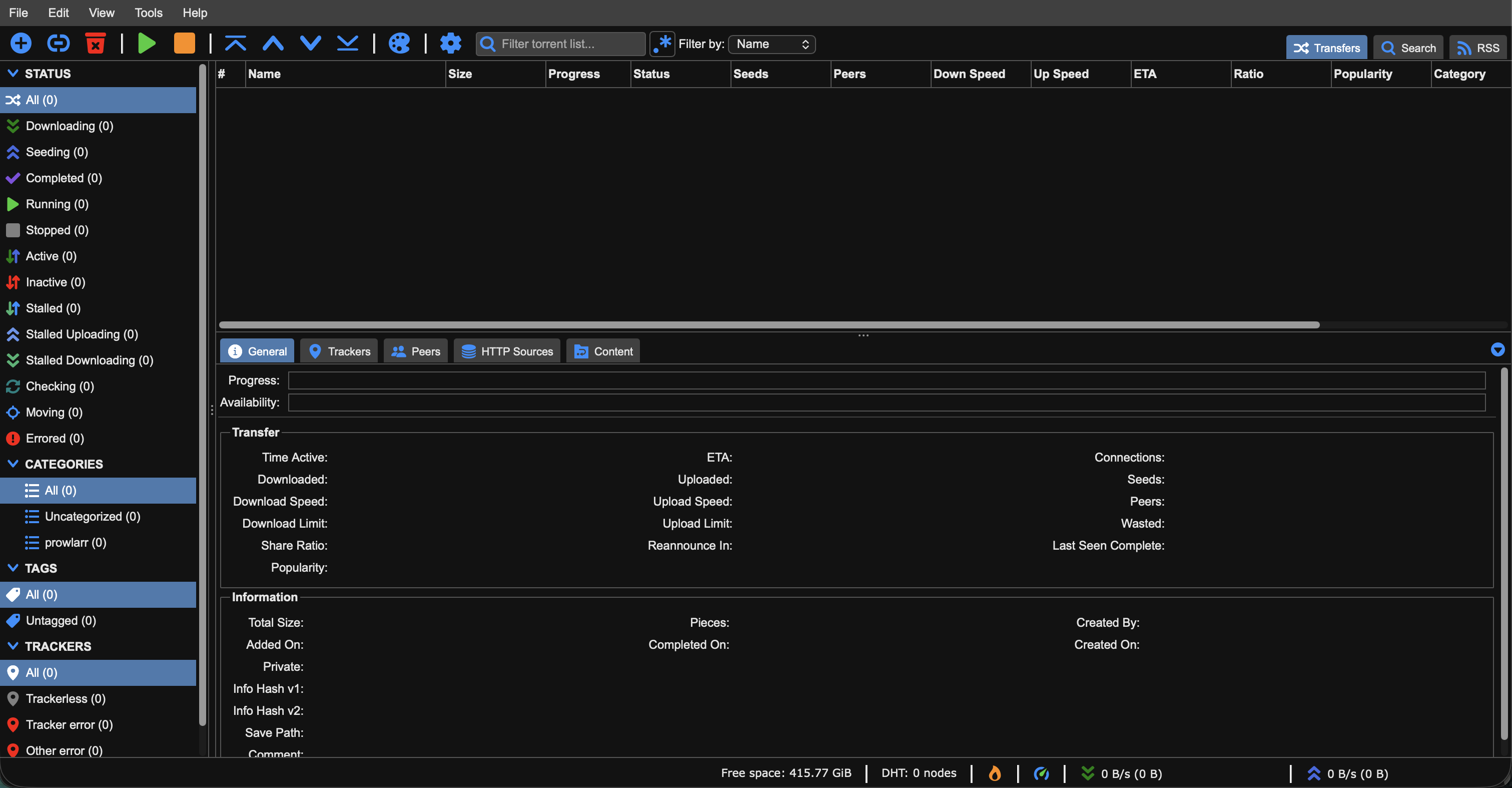Select Stalled (0) status filter

(x=98, y=308)
